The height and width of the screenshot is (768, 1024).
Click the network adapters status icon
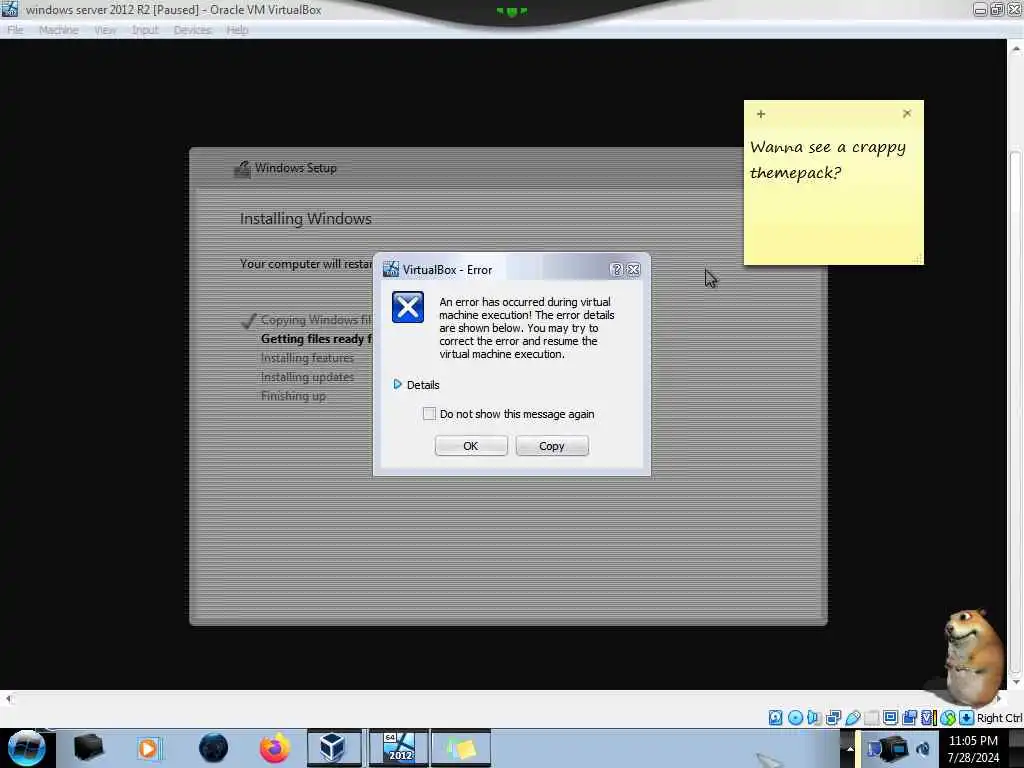[833, 718]
